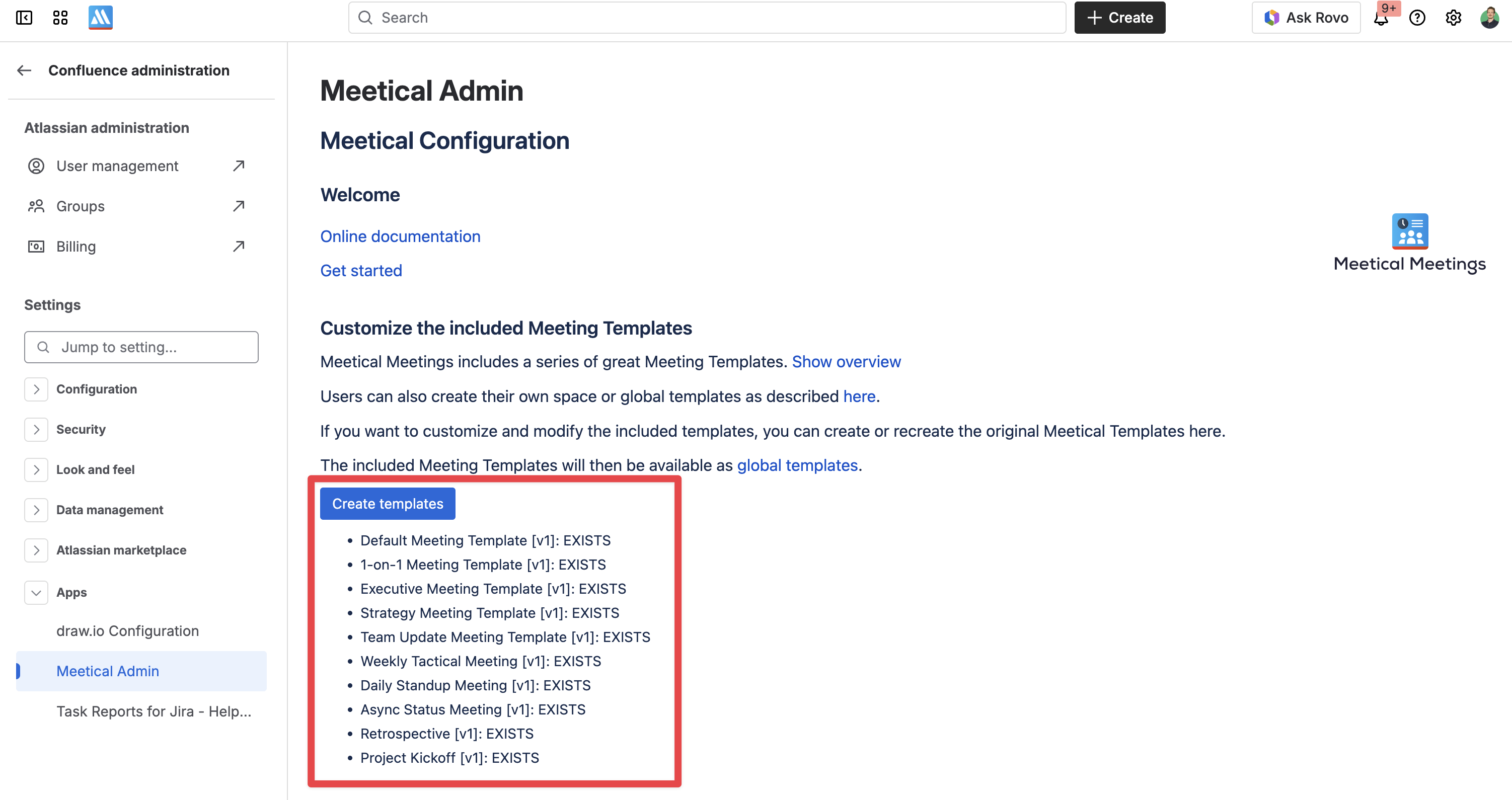Open the help question mark icon
This screenshot has width=1512, height=800.
point(1417,18)
